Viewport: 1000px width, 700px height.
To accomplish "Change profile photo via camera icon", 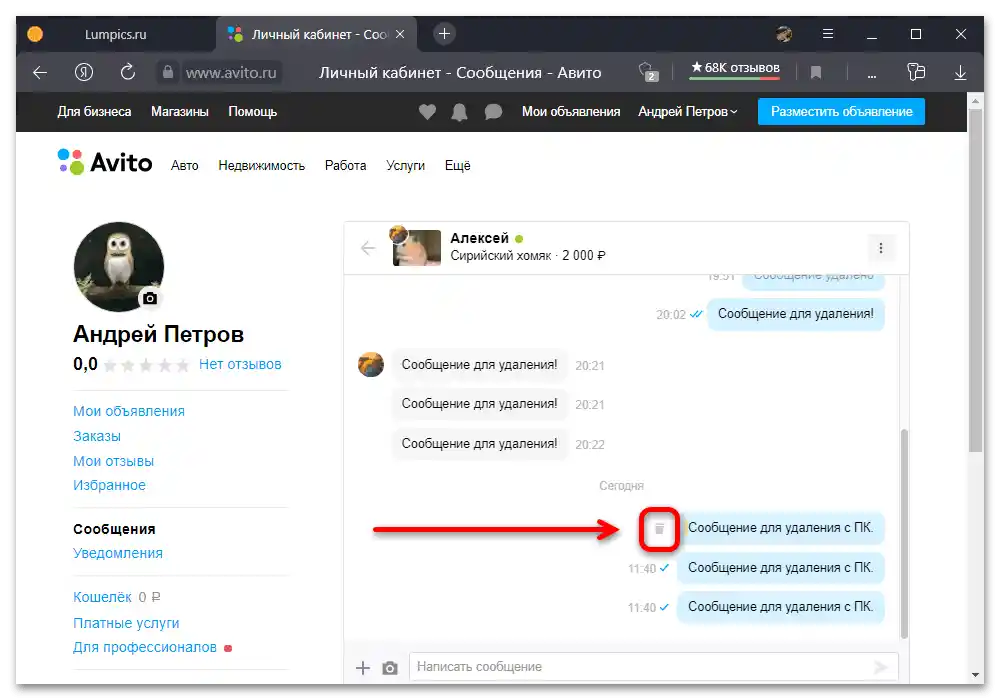I will pos(150,298).
